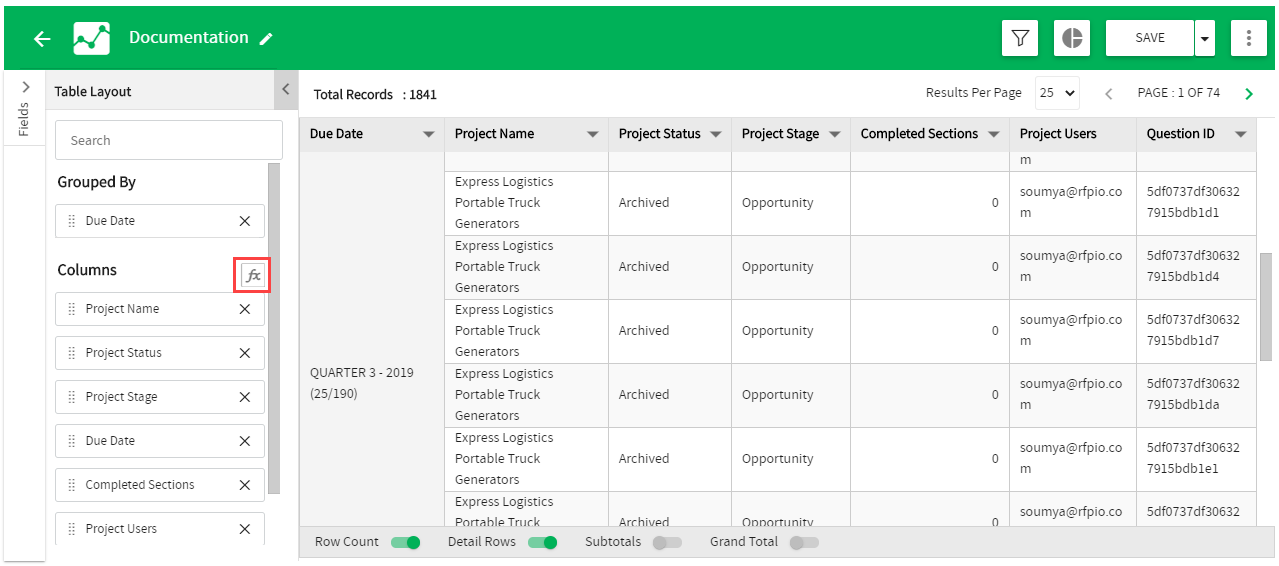Open the three-dot more options menu
The image size is (1279, 566).
click(x=1249, y=38)
